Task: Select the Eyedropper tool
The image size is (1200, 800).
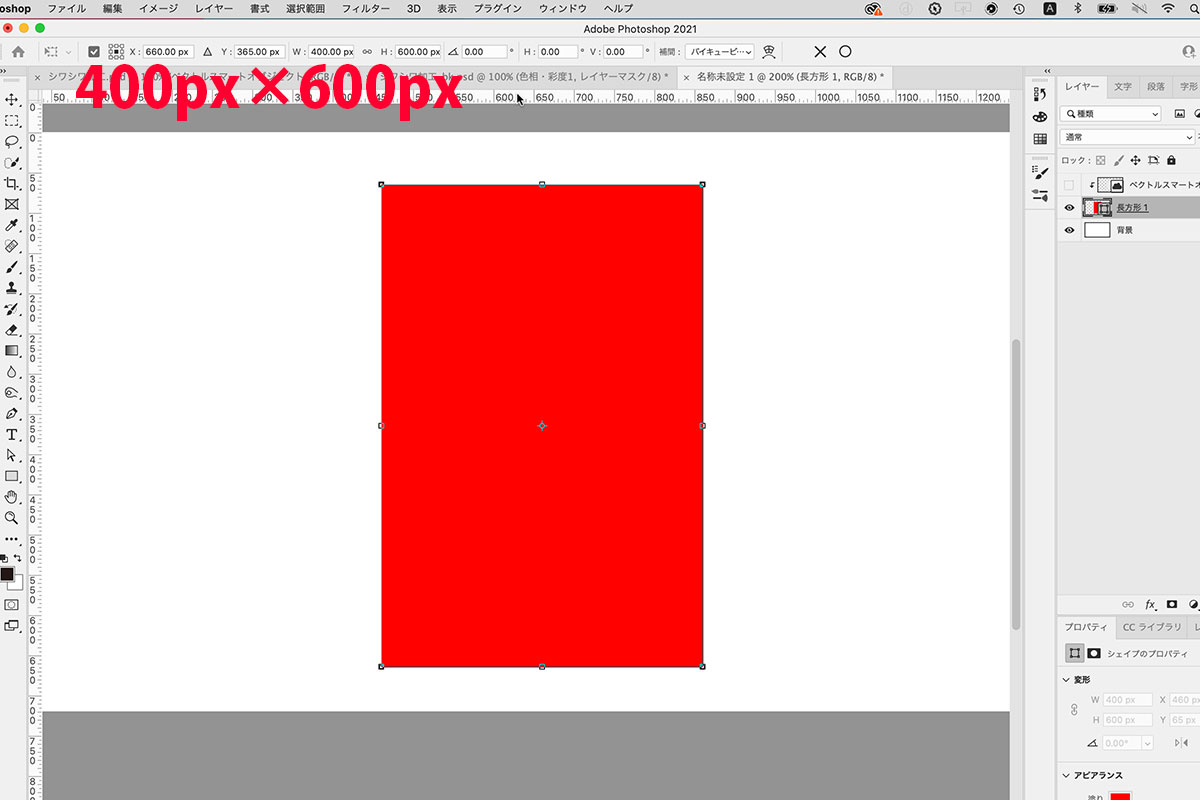Action: coord(12,225)
